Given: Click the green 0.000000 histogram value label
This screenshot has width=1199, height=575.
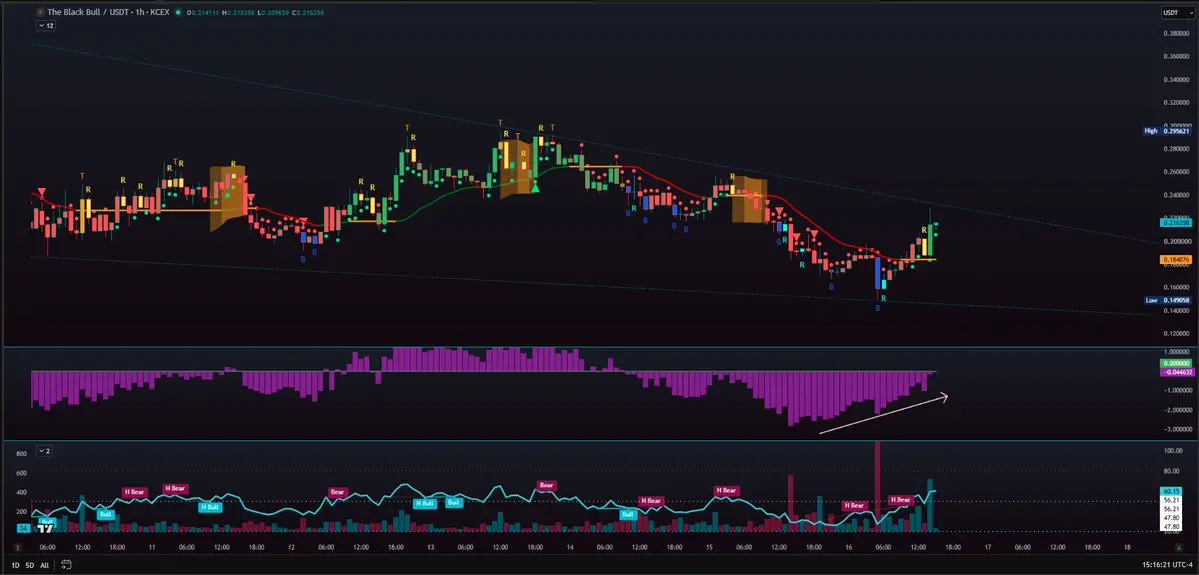Looking at the screenshot, I should click(1175, 363).
